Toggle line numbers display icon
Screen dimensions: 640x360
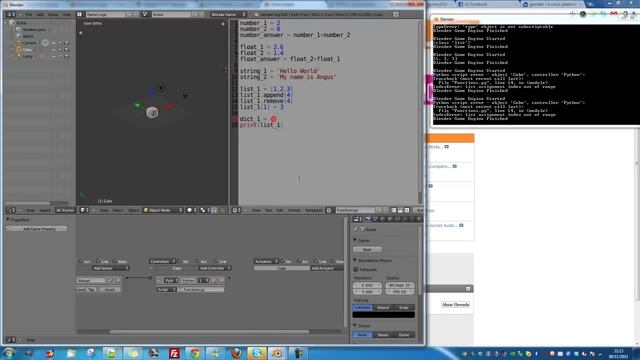click(x=393, y=210)
